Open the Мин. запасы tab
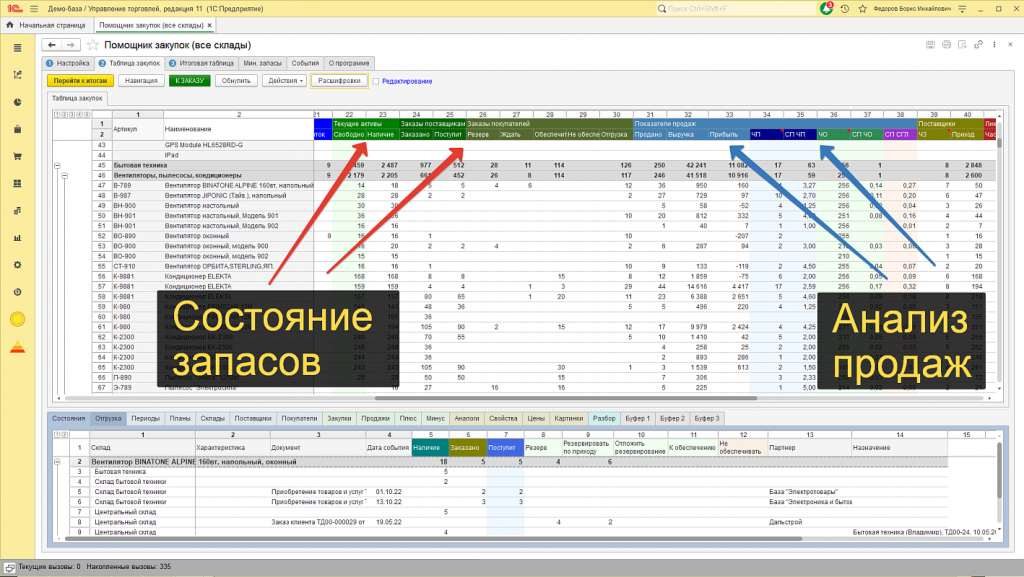This screenshot has height=577, width=1024. coord(263,63)
